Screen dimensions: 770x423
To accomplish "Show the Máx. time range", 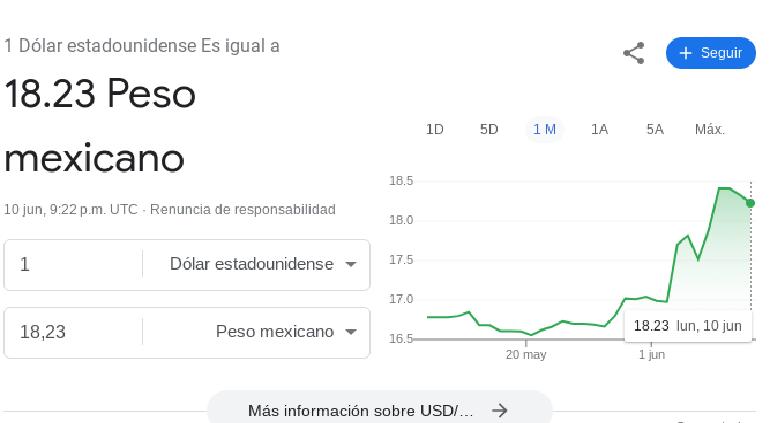I will pos(710,129).
